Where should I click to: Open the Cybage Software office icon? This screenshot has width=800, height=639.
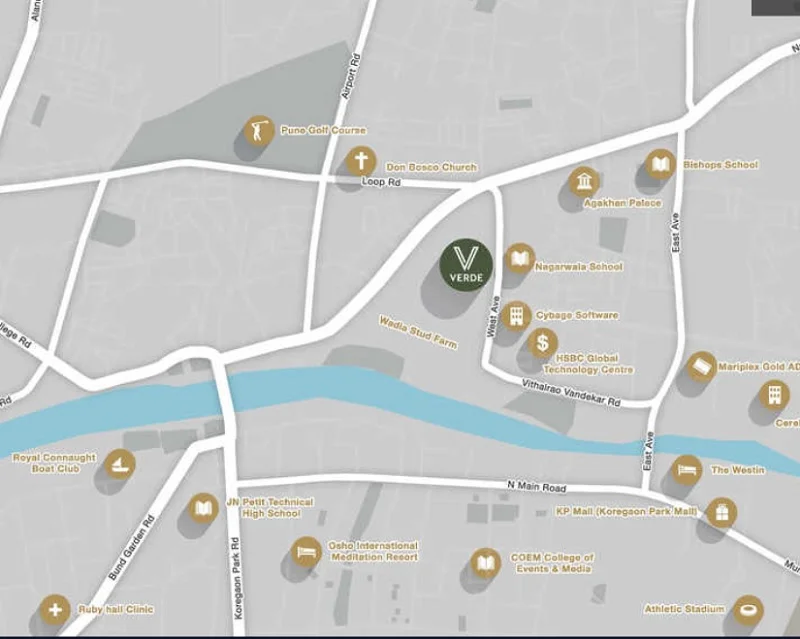pos(516,316)
